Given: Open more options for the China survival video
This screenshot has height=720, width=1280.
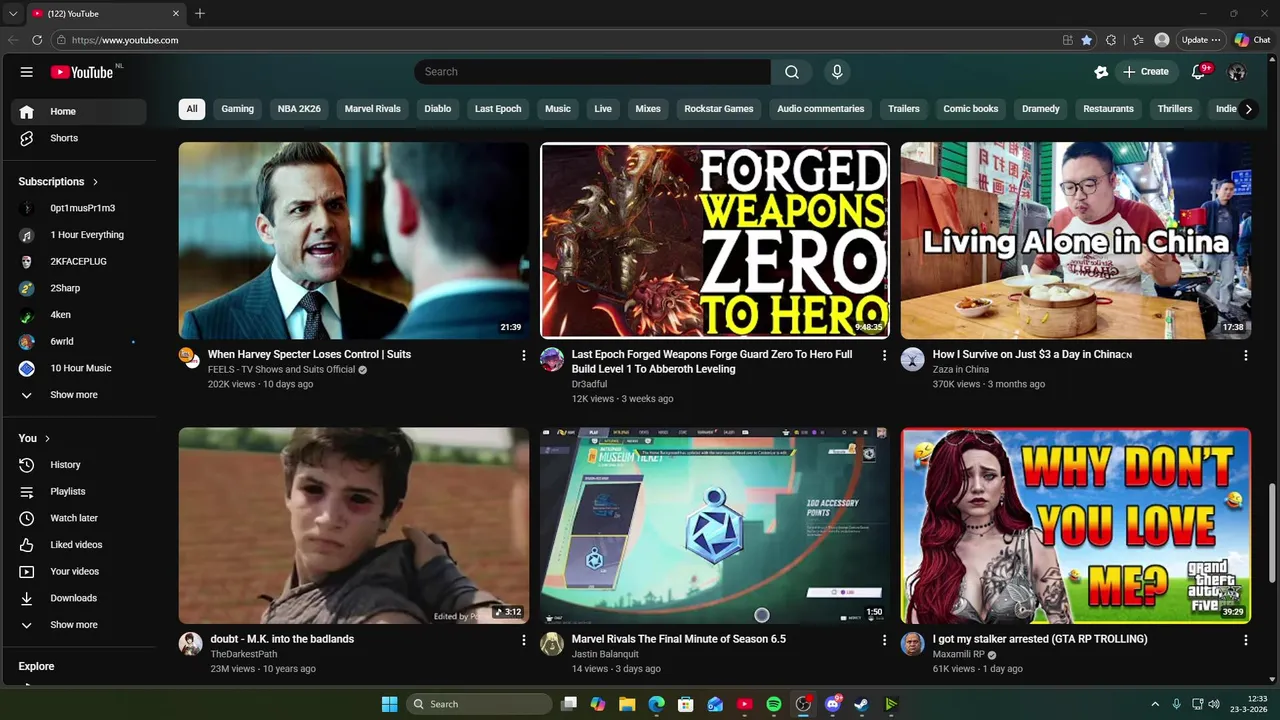Looking at the screenshot, I should point(1245,355).
